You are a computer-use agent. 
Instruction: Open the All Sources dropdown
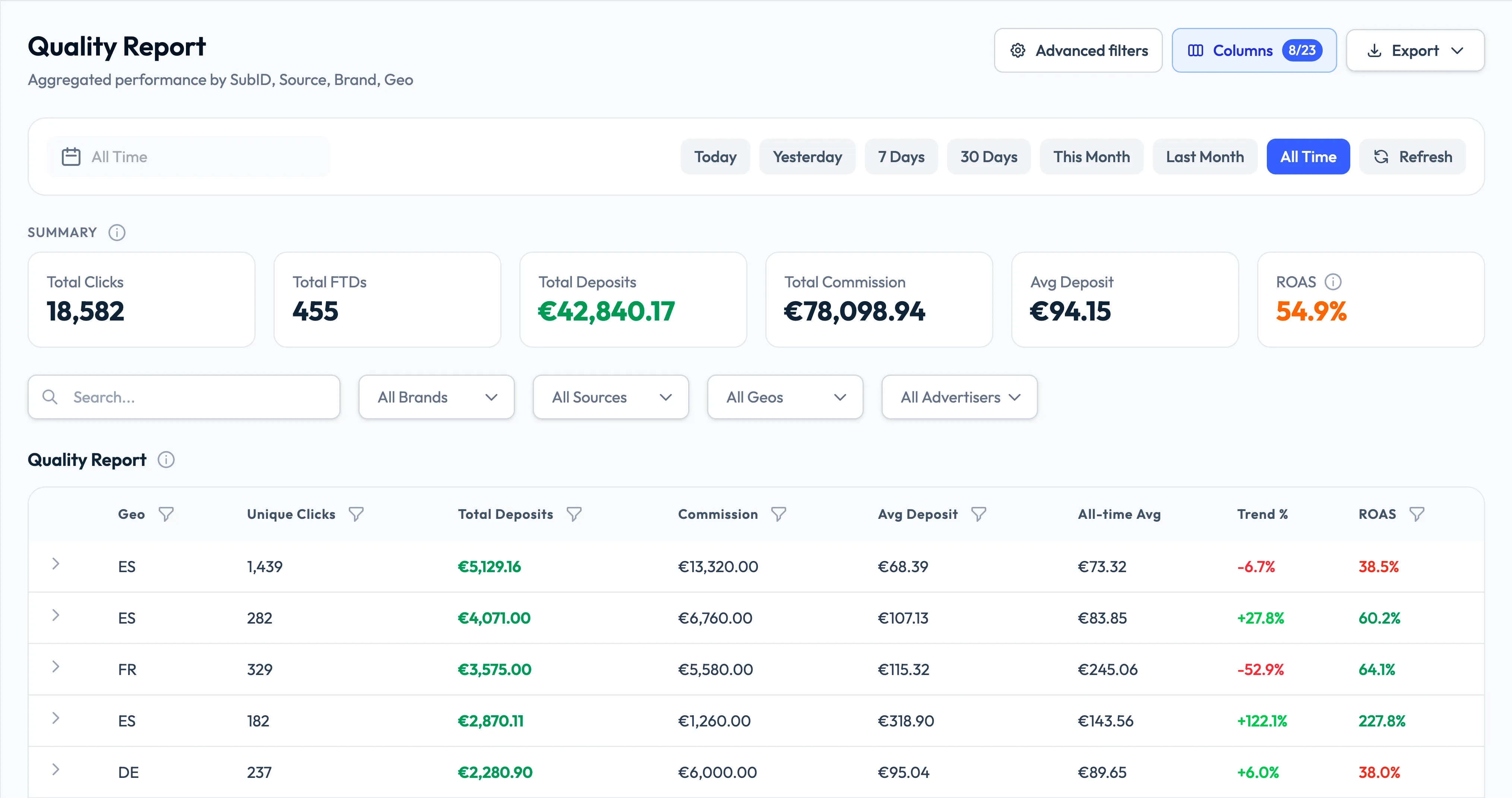[611, 397]
